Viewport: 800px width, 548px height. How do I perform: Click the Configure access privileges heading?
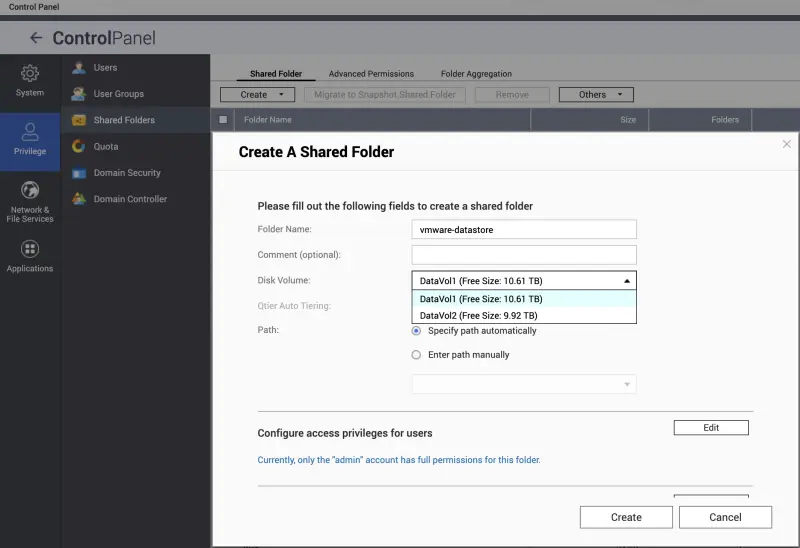click(x=345, y=433)
